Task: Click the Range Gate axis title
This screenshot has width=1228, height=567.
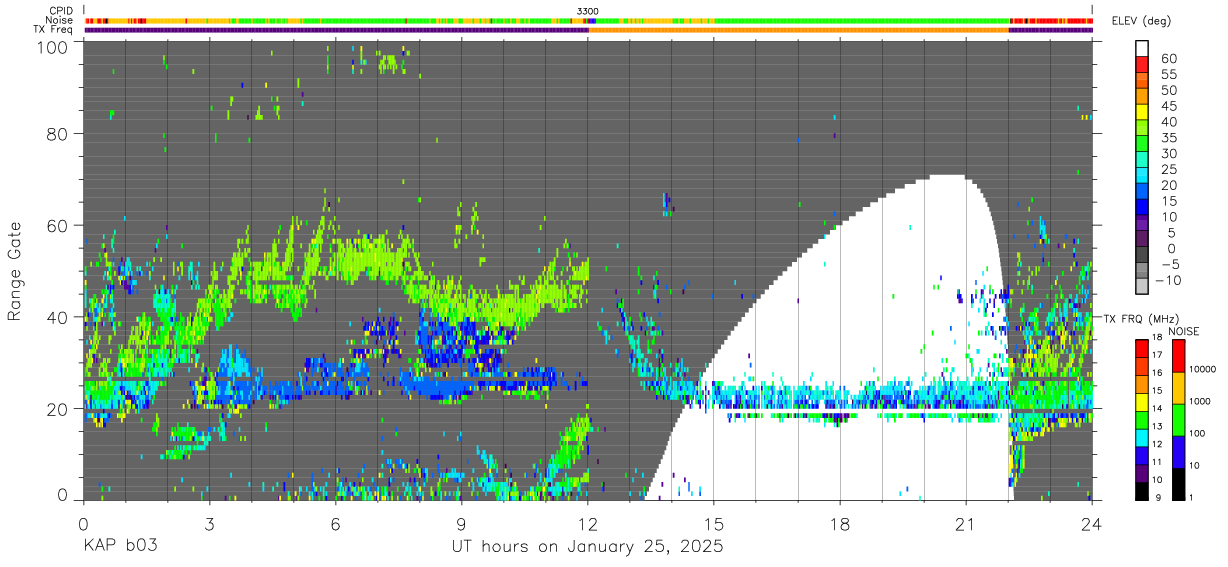Action: [x=16, y=271]
